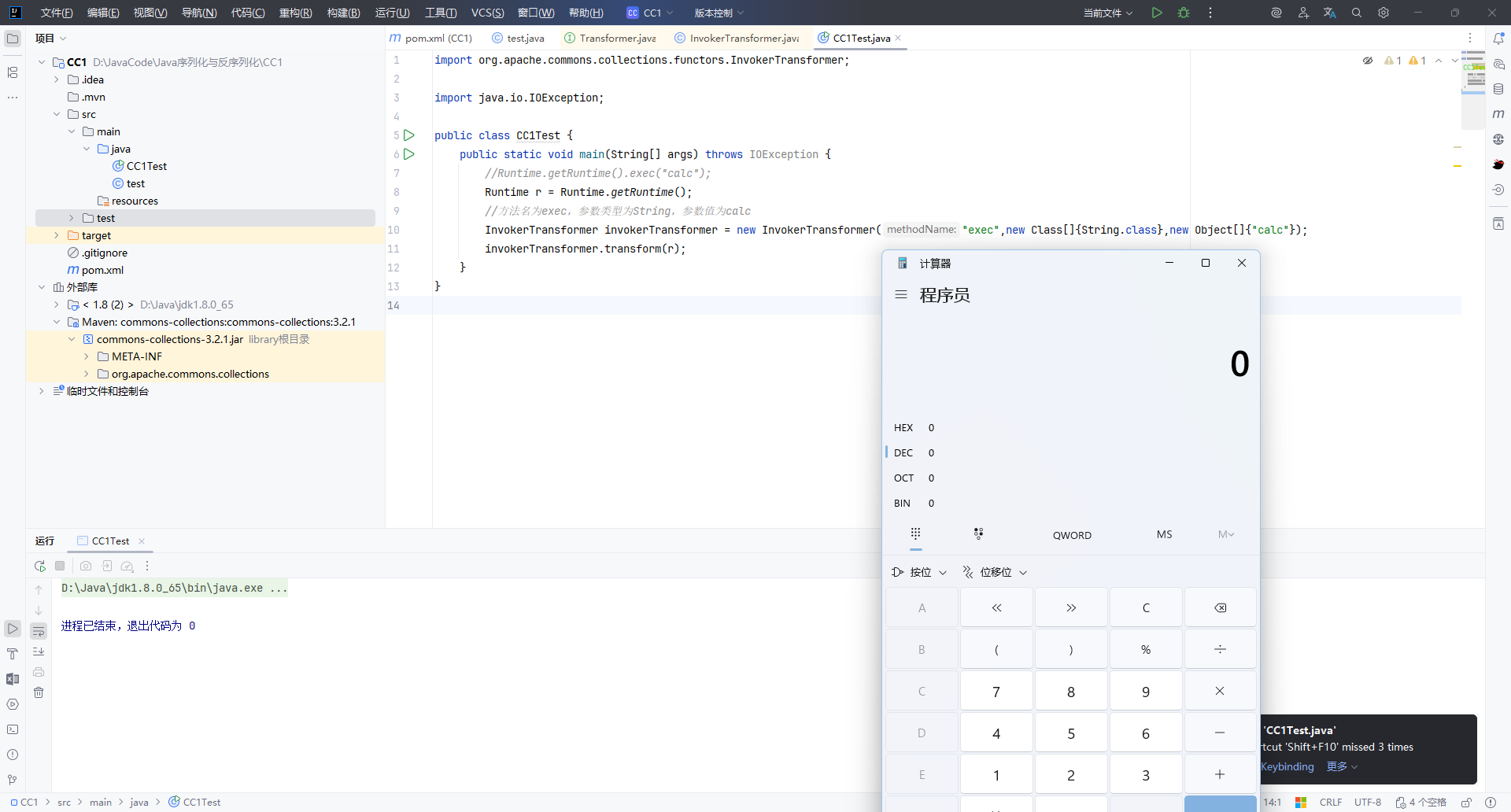Switch to the pom.xml (CC1) editor tab
Screen dimensions: 1511x812
(x=431, y=38)
